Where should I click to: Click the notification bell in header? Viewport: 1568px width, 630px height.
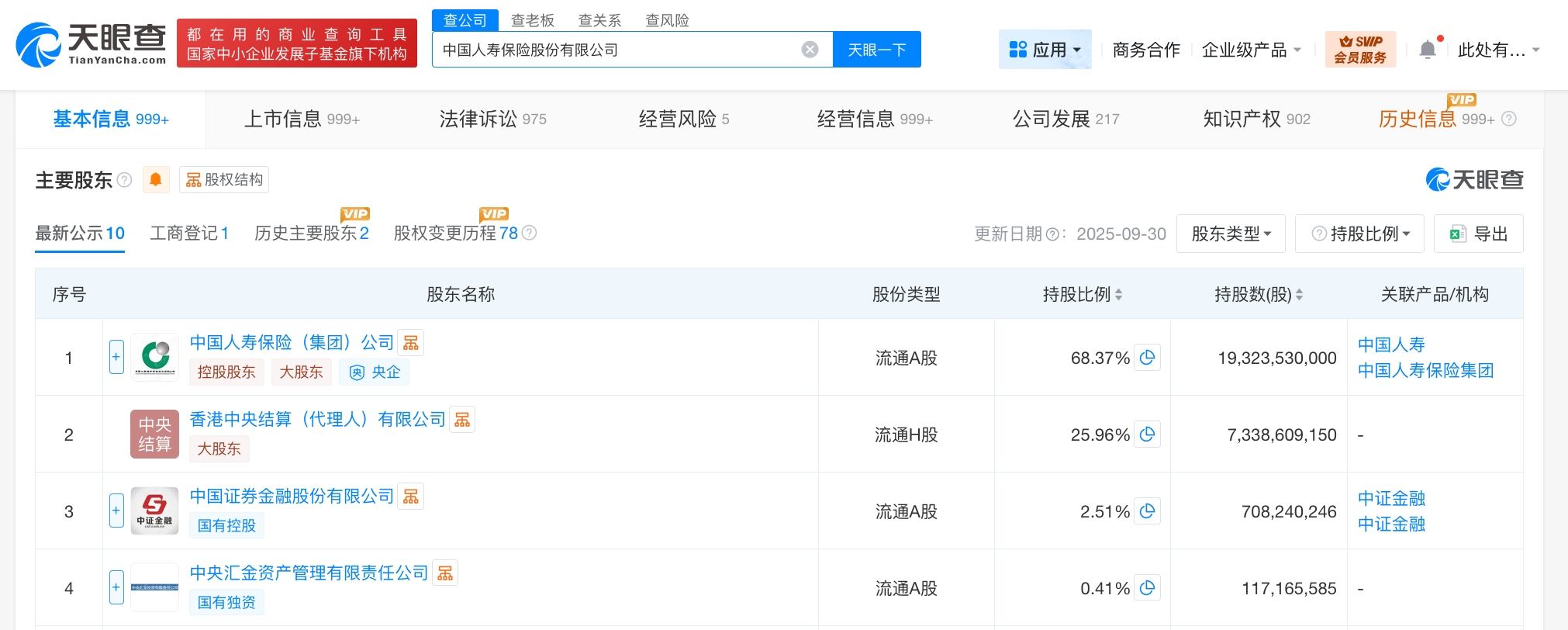point(1427,50)
